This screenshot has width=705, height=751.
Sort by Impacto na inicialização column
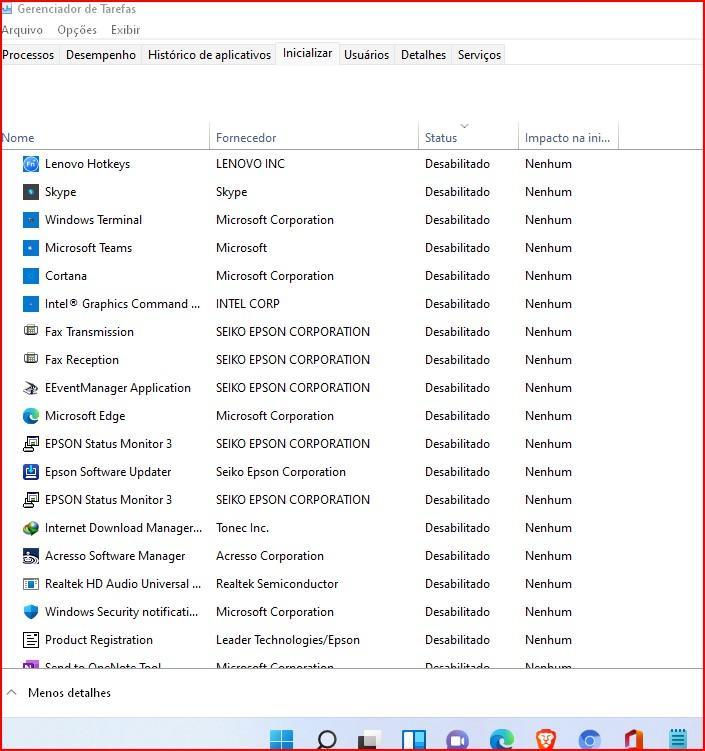(x=568, y=137)
